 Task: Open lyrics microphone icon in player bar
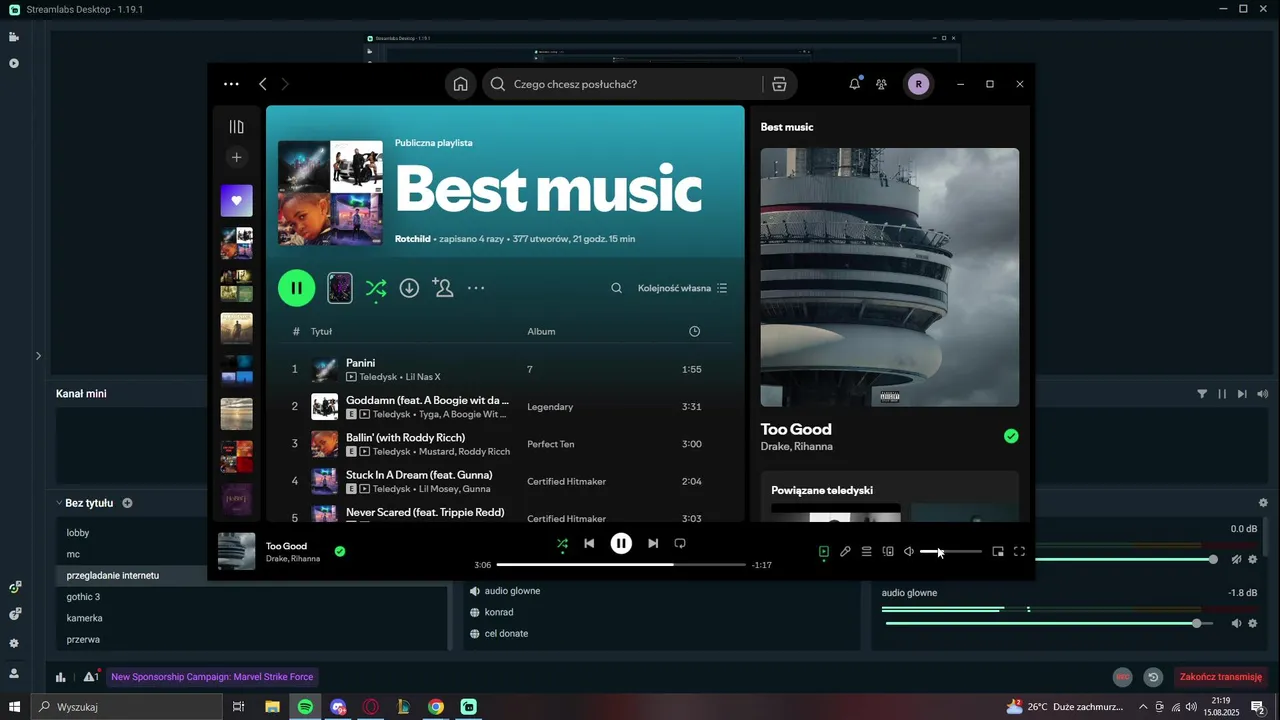tap(845, 551)
